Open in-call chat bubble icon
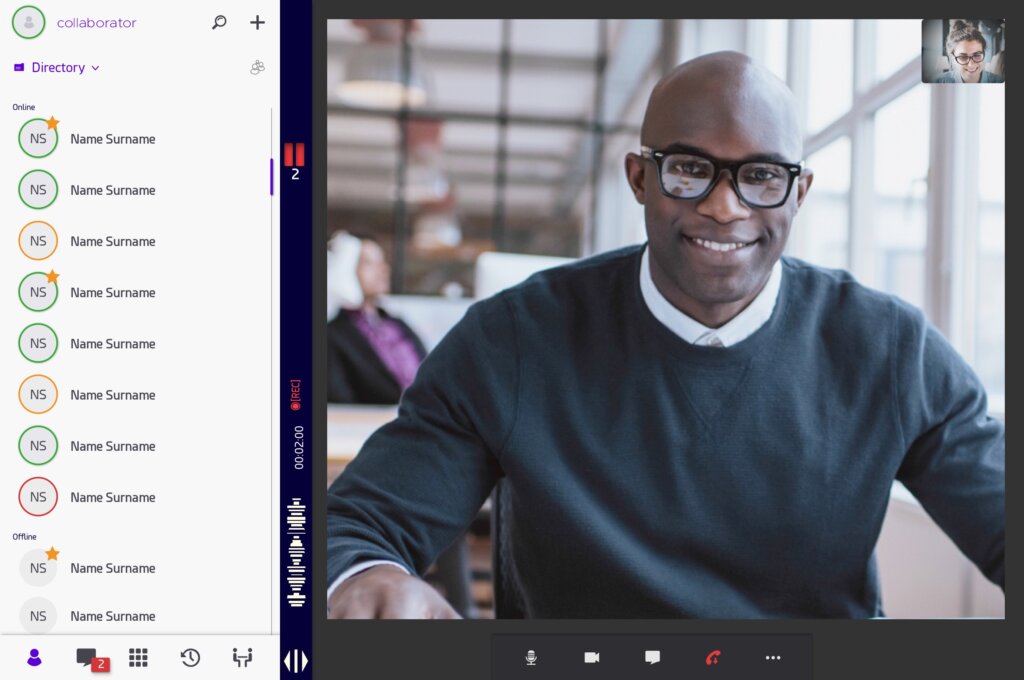The height and width of the screenshot is (680, 1024). point(652,657)
